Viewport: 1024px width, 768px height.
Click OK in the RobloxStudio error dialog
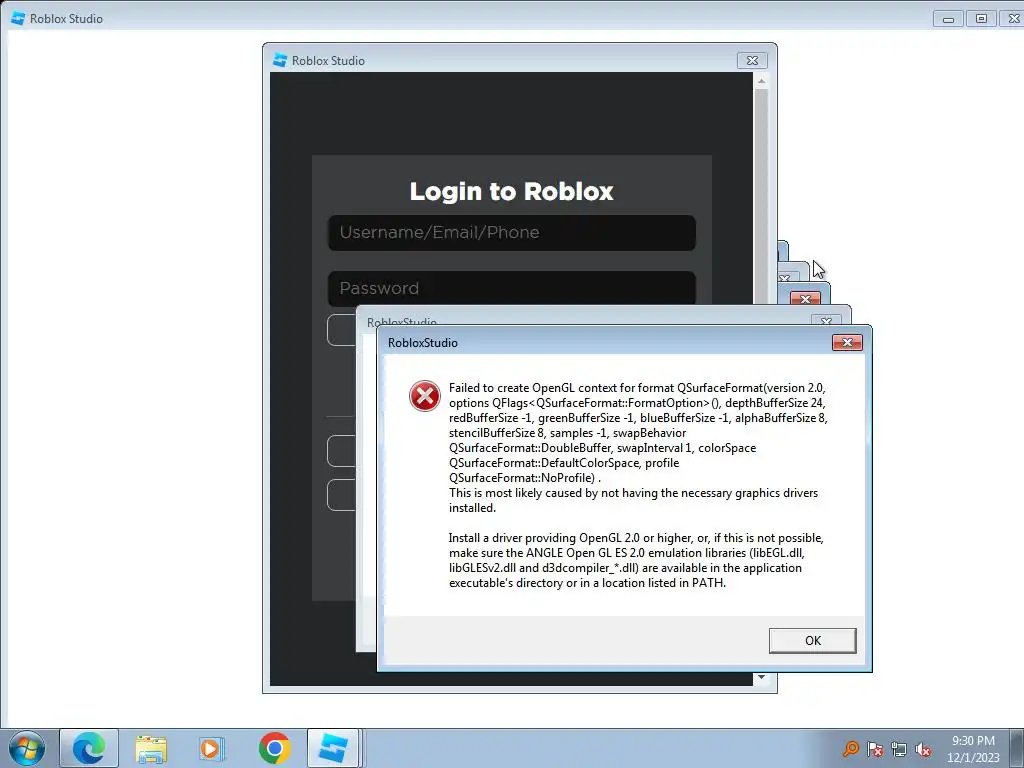click(812, 641)
